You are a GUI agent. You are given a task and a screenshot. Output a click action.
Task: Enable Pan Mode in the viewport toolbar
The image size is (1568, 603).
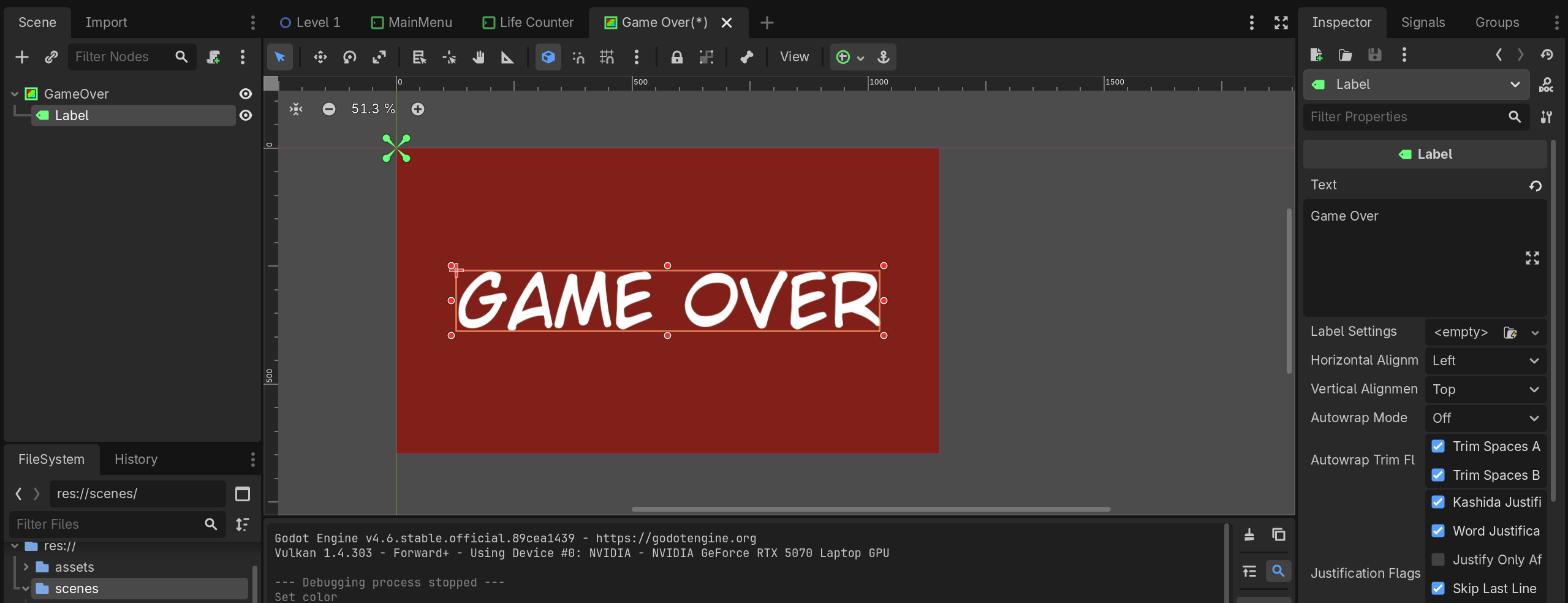click(479, 57)
